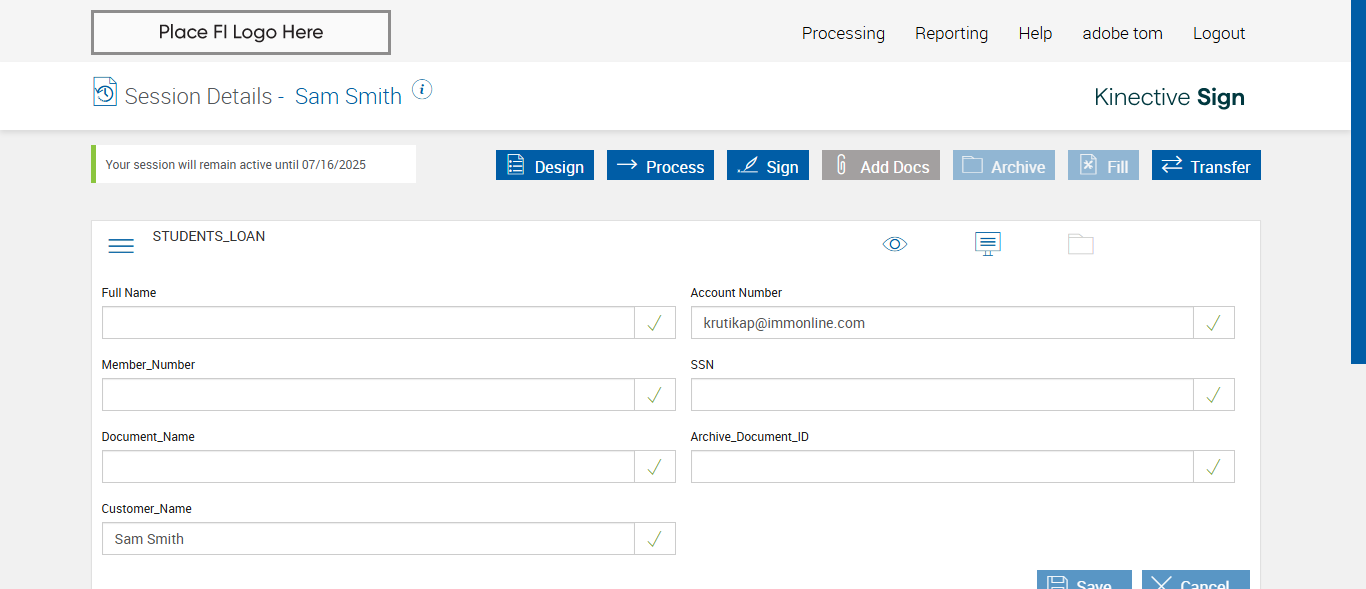The width and height of the screenshot is (1366, 589).
Task: Click the Fill document button
Action: [1103, 166]
